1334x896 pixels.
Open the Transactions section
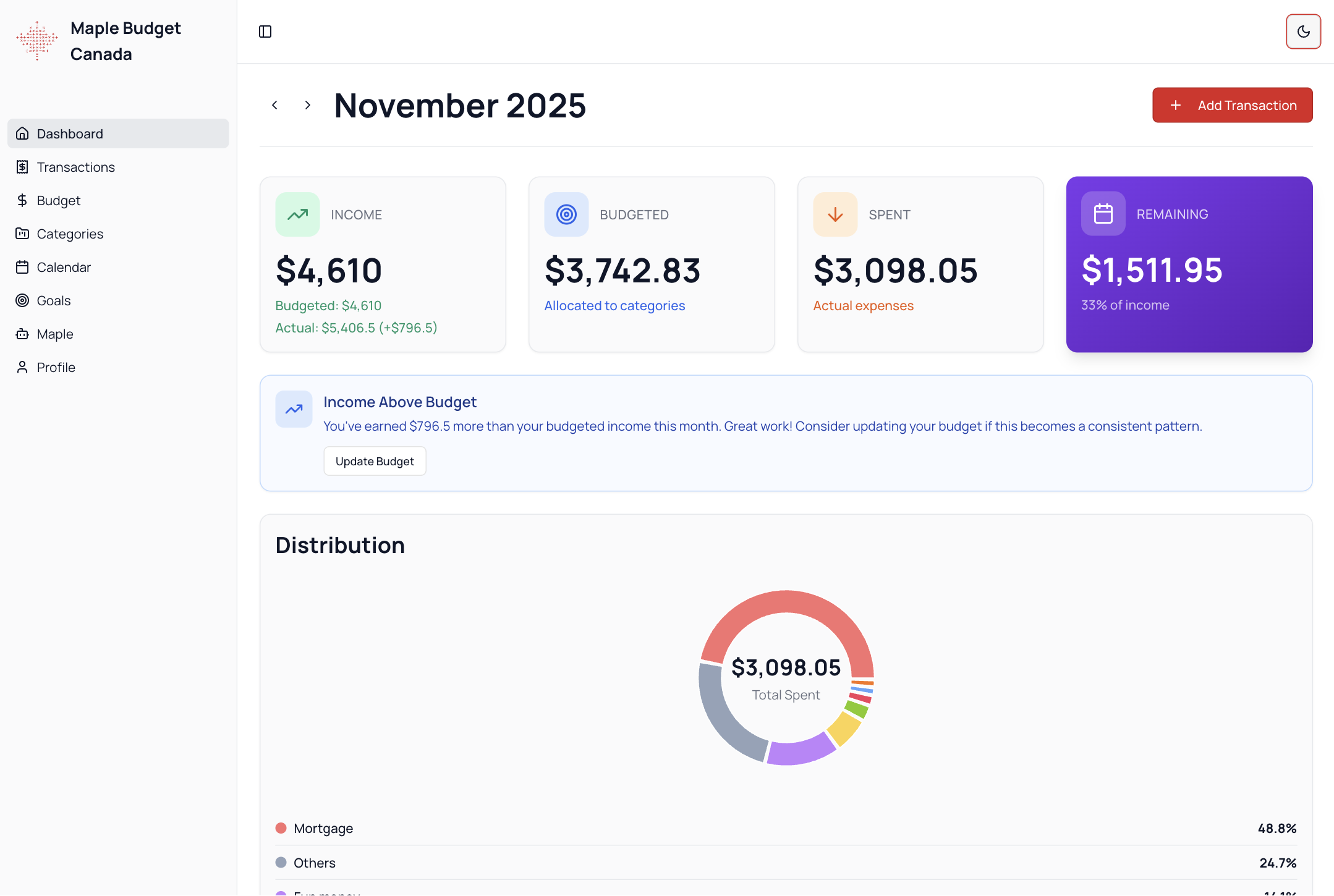(x=75, y=167)
